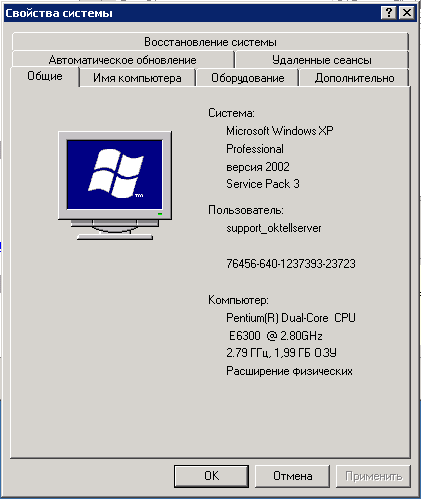
Task: Select the Общие tab
Action: [45, 76]
